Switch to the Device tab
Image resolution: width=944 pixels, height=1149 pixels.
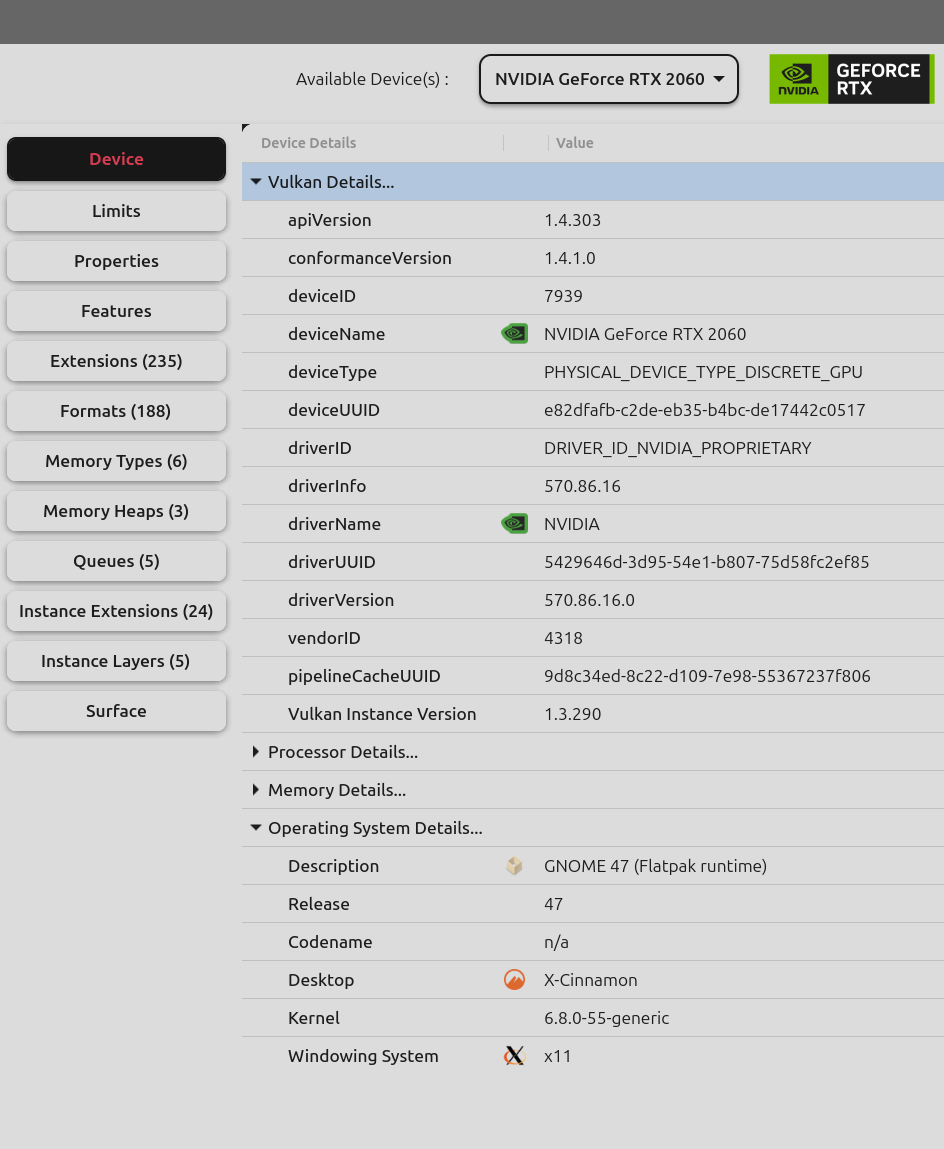click(117, 159)
